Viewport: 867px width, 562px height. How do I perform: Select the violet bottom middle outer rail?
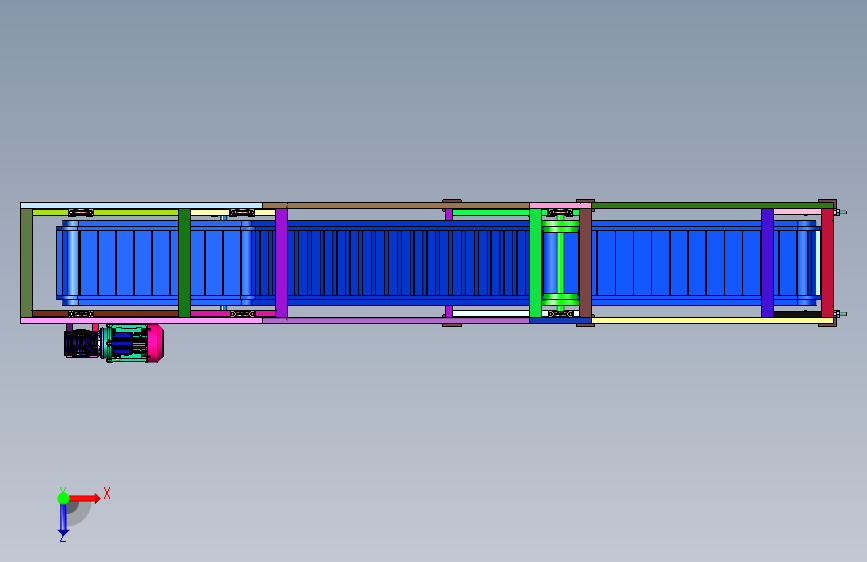396,320
